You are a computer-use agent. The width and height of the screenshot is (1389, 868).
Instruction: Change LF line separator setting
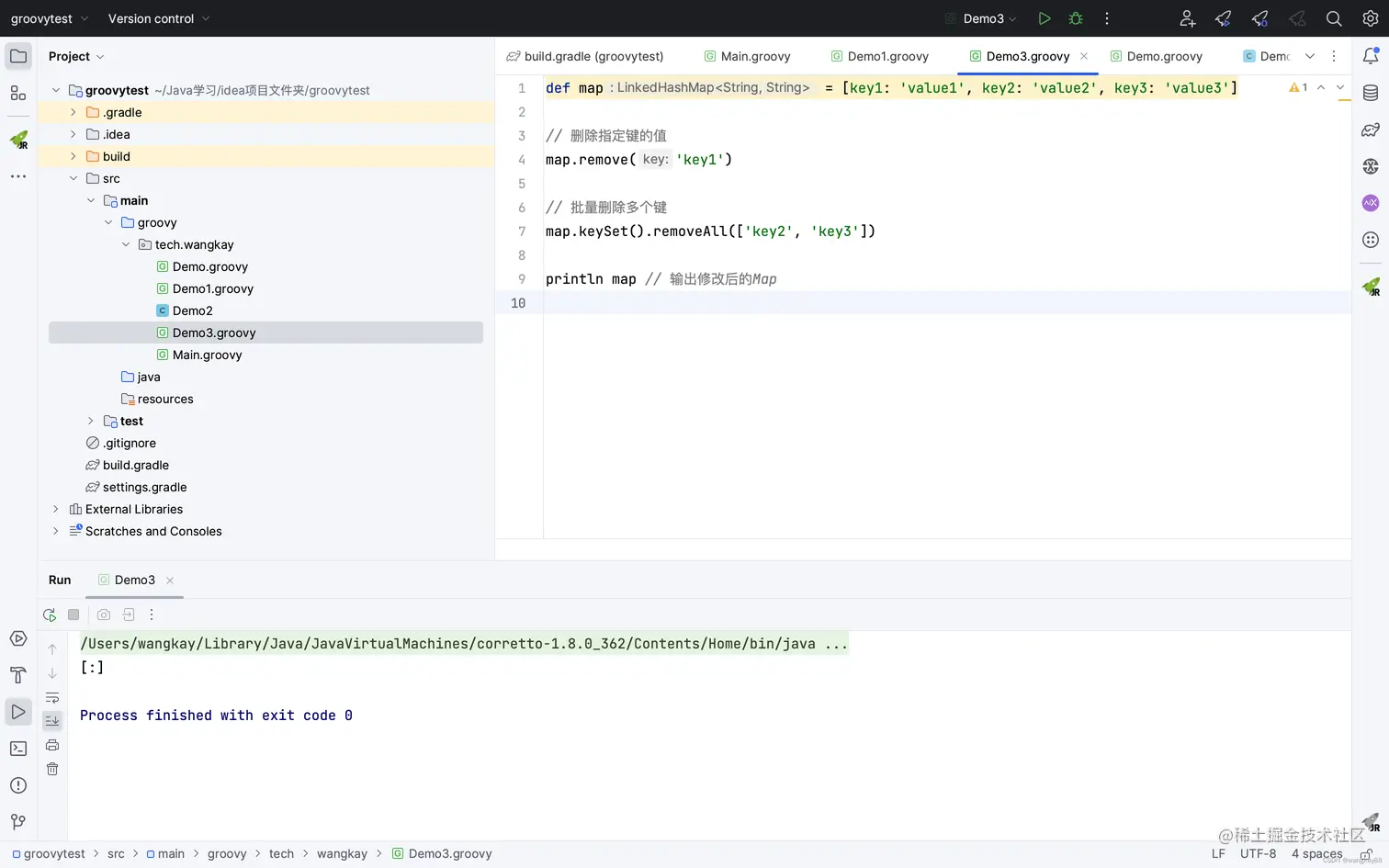coord(1218,853)
